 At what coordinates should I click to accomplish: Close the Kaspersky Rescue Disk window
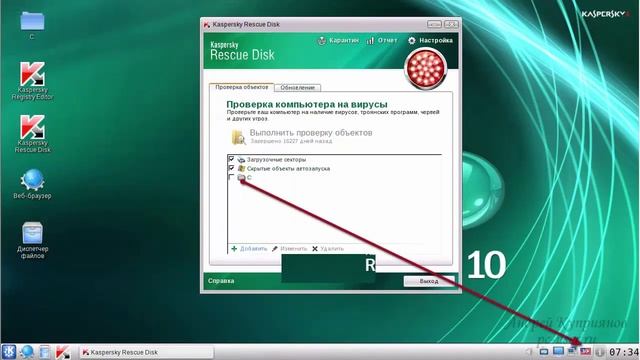451,24
